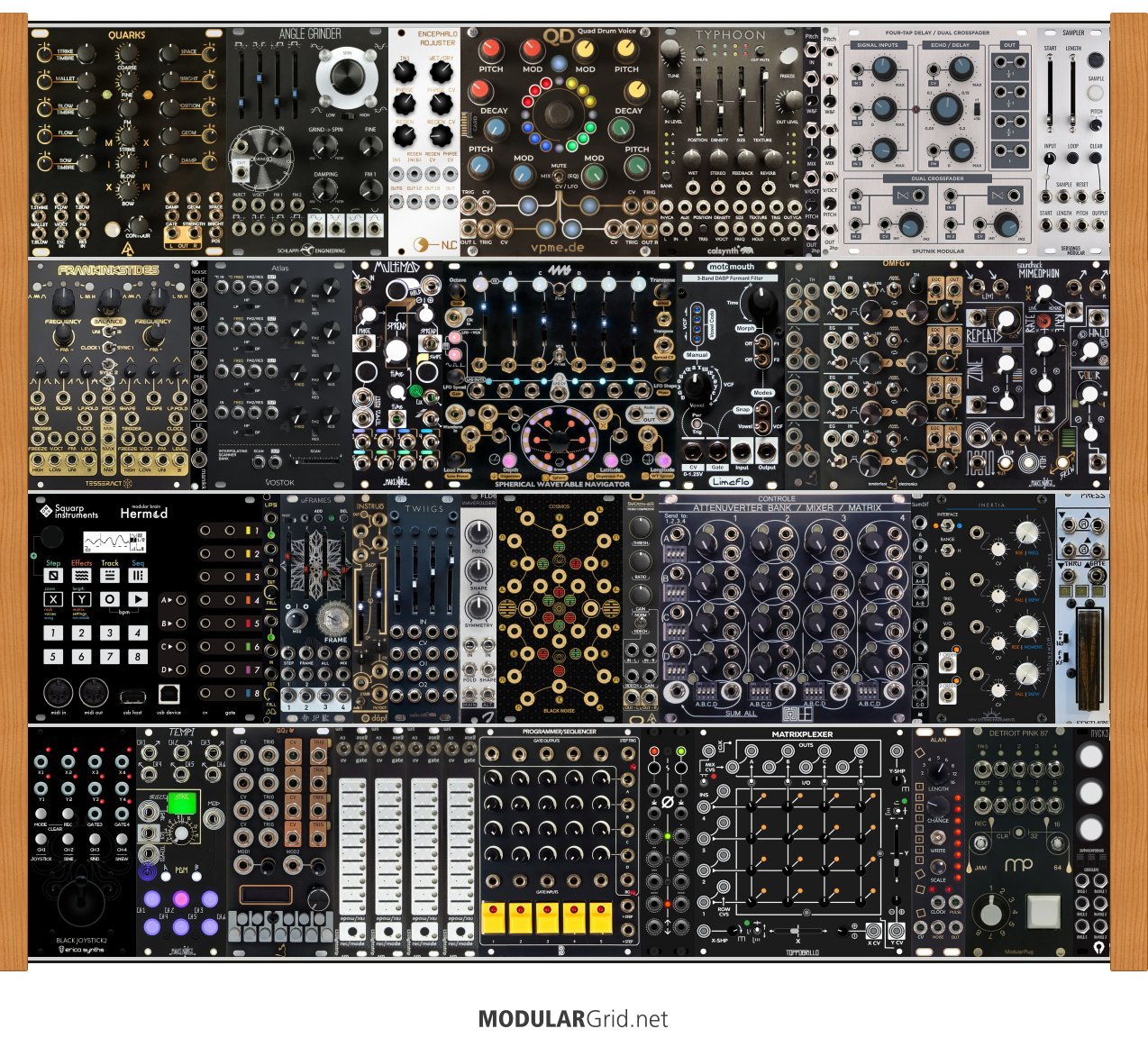Click the Hermod circle record button

110,600
